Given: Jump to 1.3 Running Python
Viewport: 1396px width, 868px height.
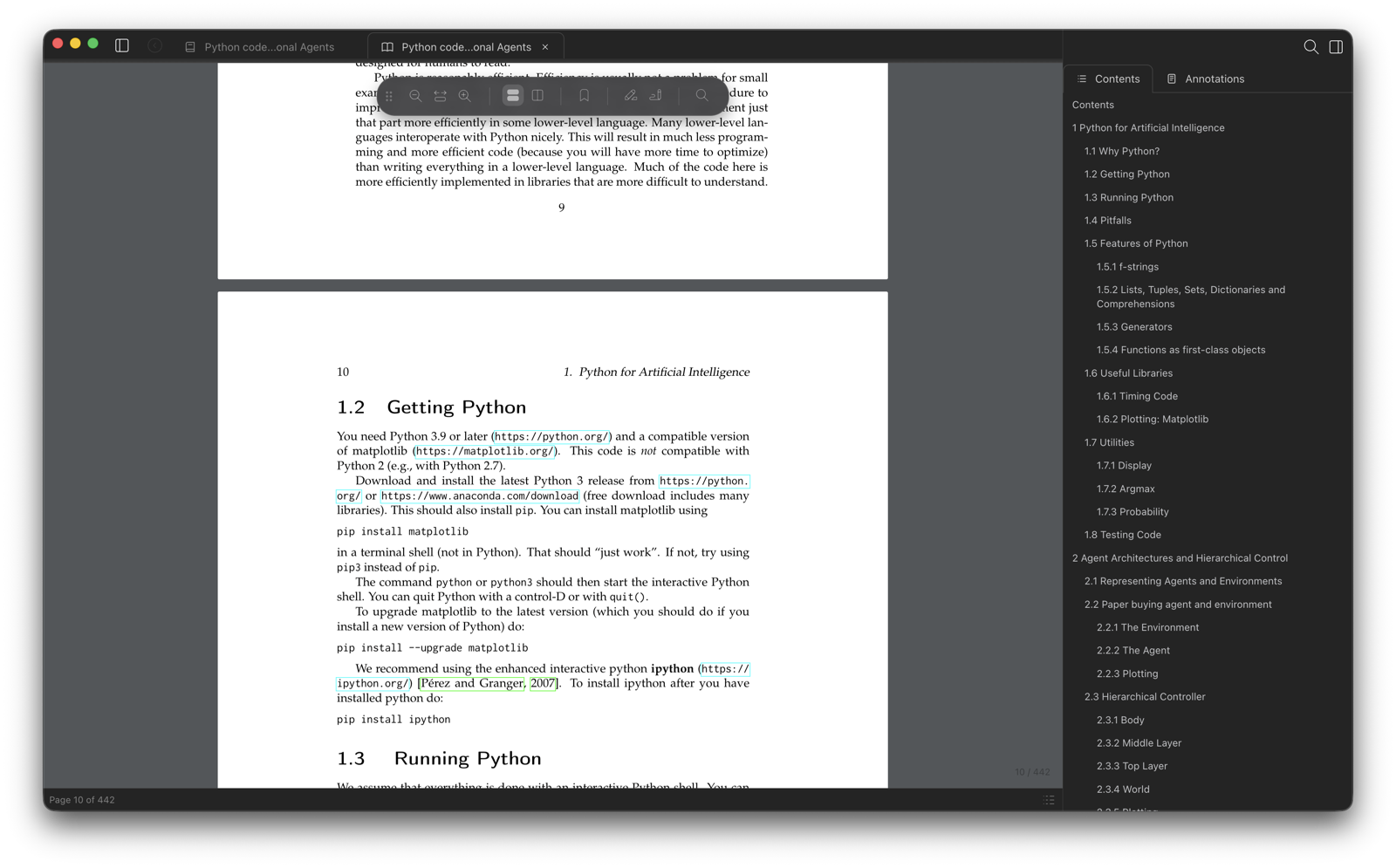Looking at the screenshot, I should tap(1128, 197).
